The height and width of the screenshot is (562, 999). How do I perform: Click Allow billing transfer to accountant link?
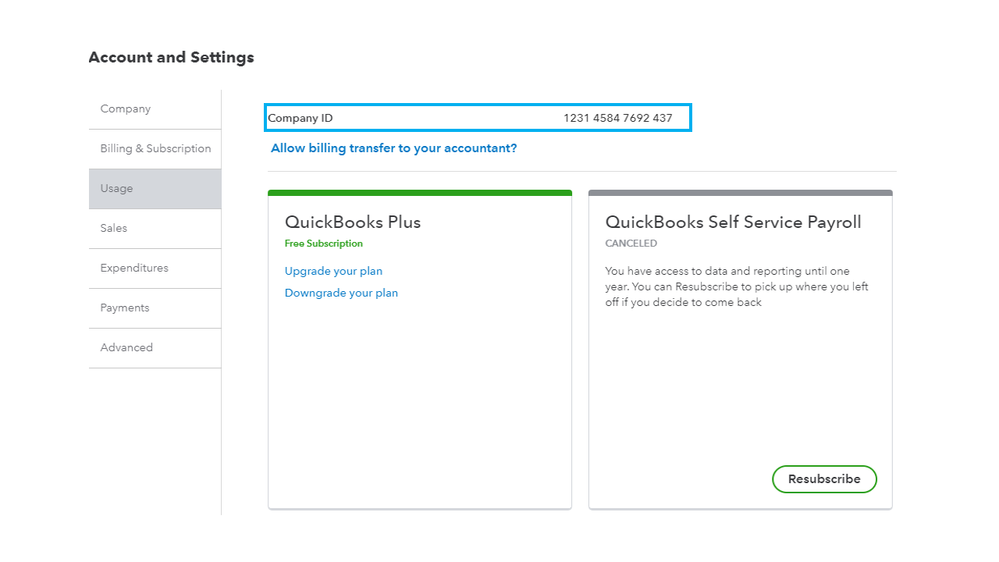(x=394, y=148)
